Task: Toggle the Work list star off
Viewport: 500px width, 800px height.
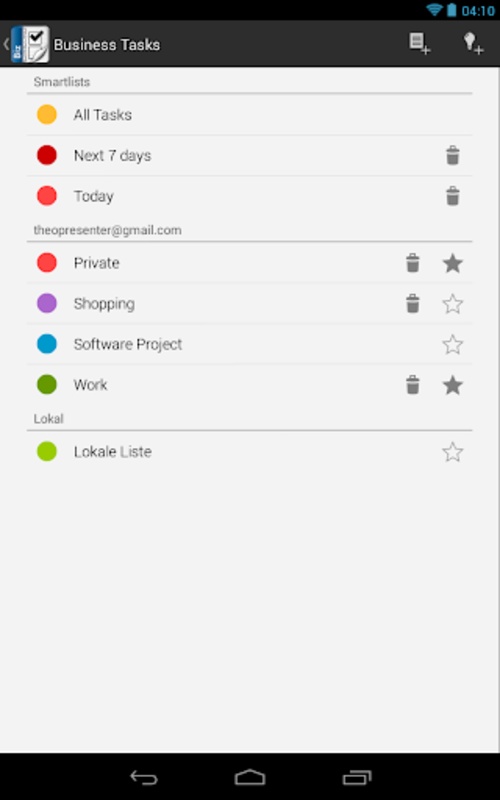Action: (453, 385)
